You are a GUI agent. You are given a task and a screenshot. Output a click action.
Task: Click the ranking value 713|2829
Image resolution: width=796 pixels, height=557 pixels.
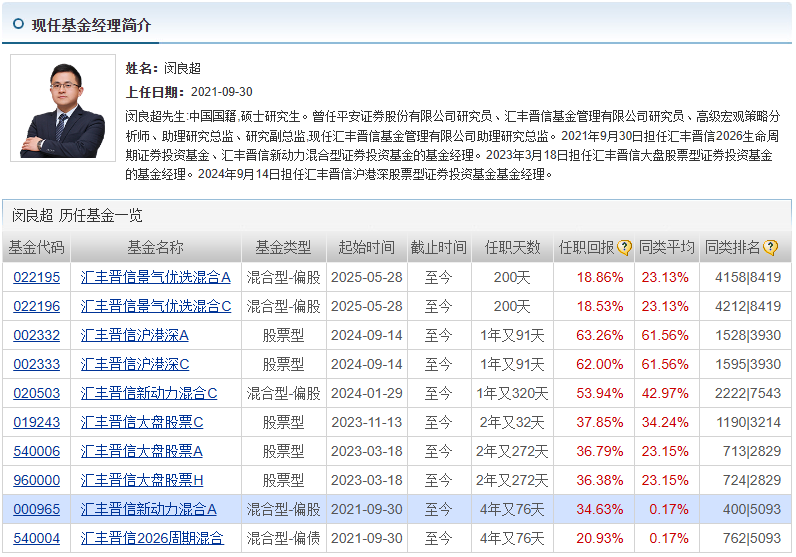[x=752, y=451]
